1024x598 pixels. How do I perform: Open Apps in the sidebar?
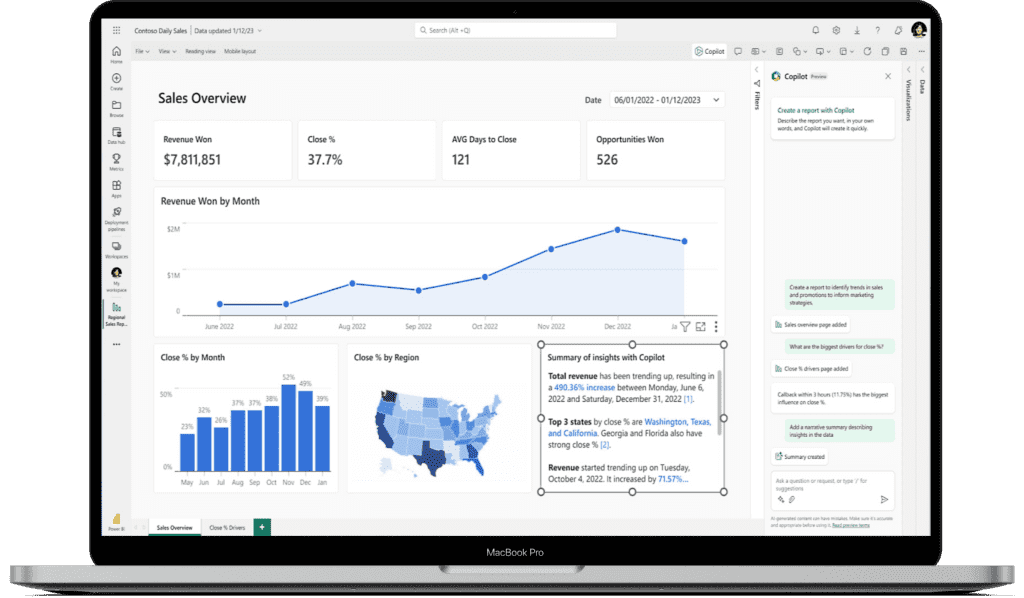(x=116, y=189)
